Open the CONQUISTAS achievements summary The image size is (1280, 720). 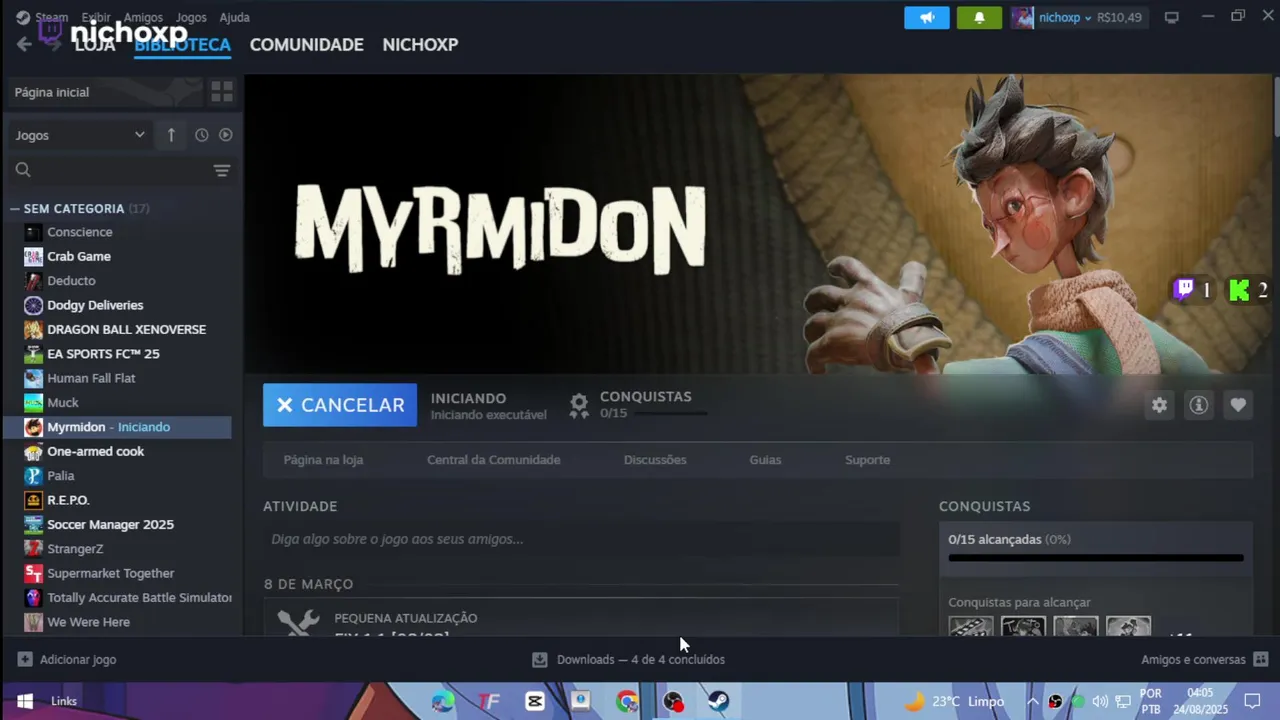638,404
